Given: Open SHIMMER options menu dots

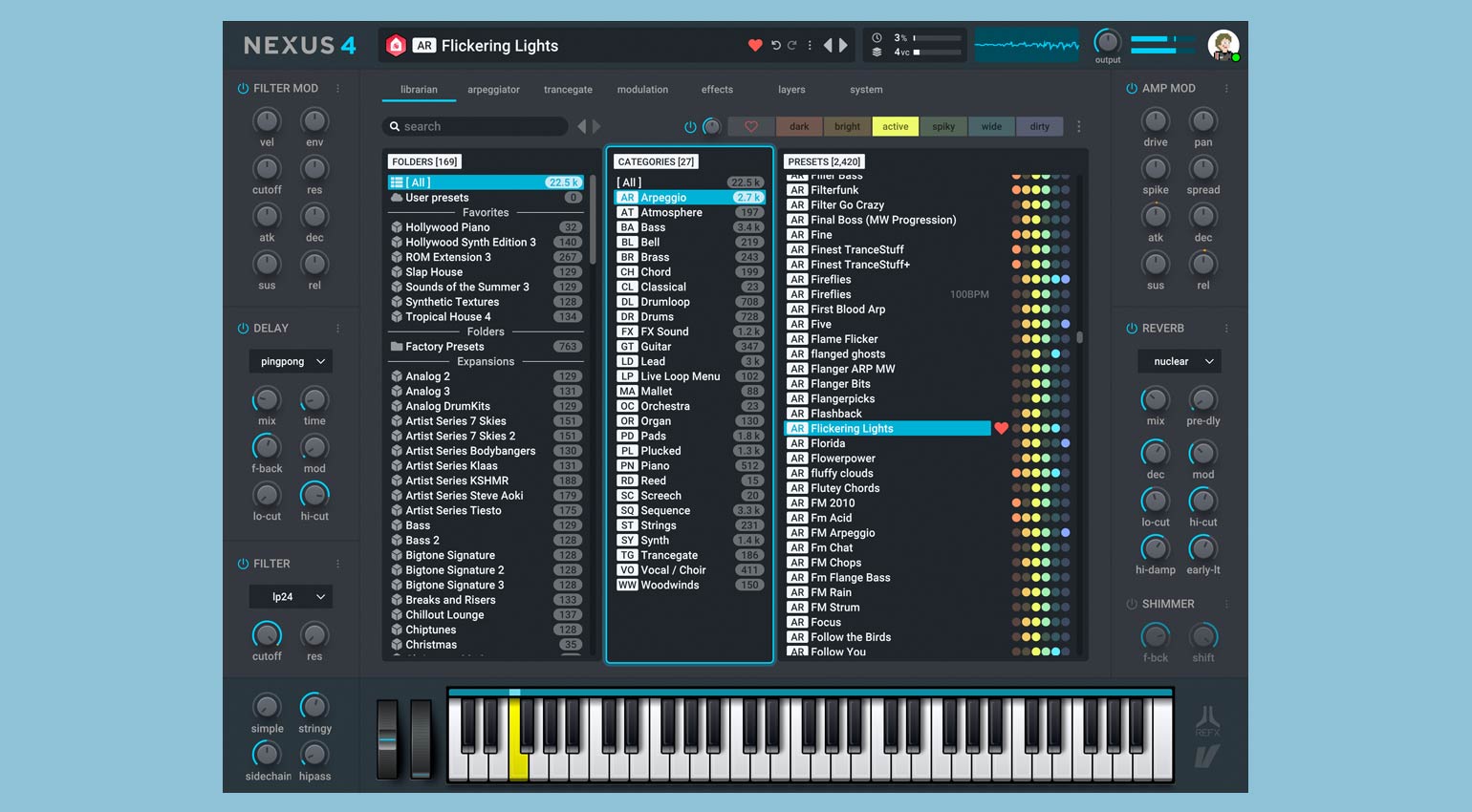Looking at the screenshot, I should (1226, 604).
